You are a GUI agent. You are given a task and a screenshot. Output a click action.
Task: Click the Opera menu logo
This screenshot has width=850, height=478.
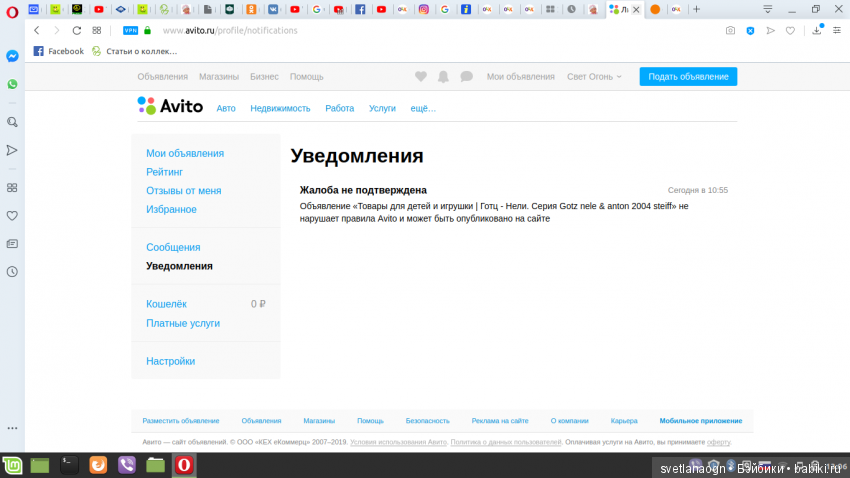pyautogui.click(x=12, y=12)
